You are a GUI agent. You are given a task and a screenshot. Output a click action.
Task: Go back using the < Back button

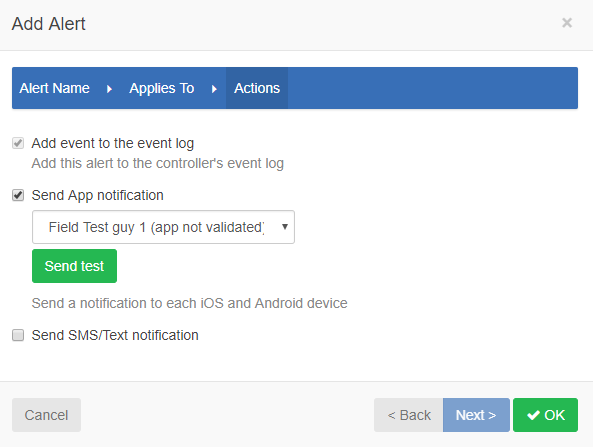(408, 415)
